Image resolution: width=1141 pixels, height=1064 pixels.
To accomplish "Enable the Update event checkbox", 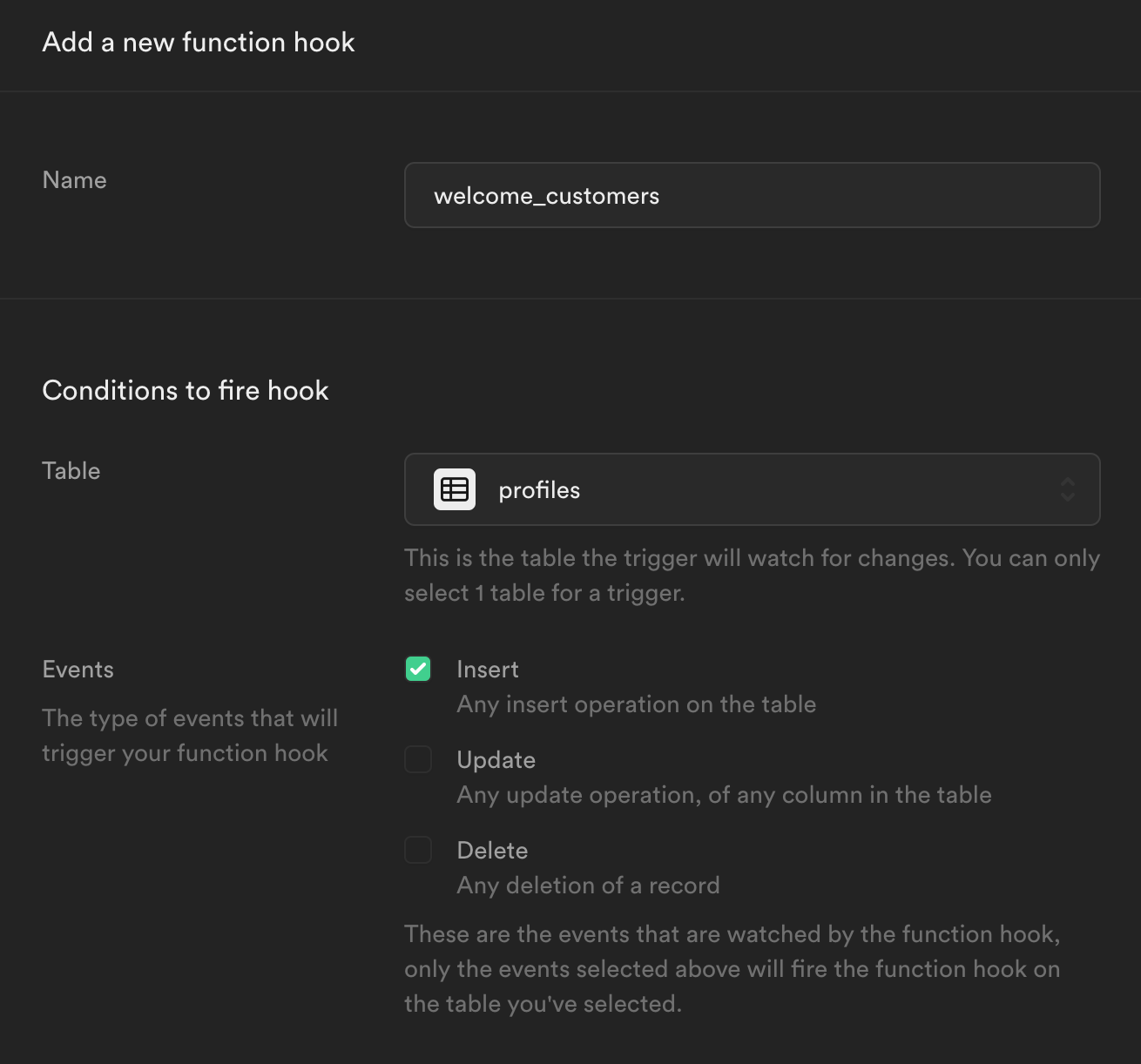I will [x=418, y=759].
